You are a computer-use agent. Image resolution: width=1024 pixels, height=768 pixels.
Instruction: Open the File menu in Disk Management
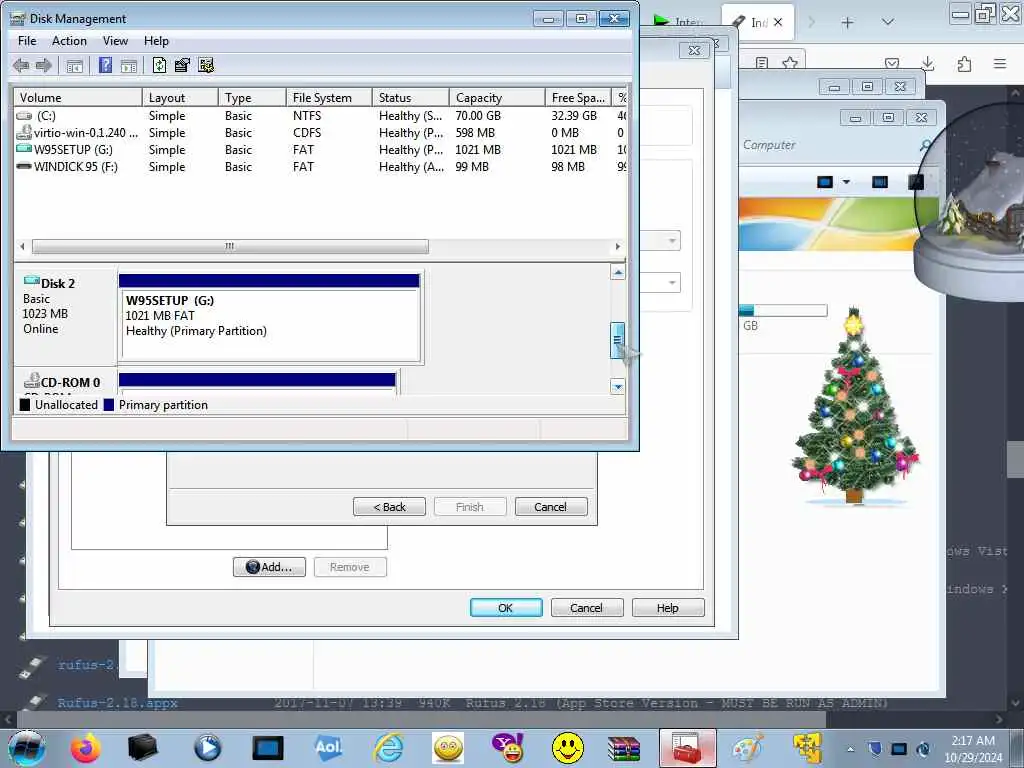(x=27, y=40)
